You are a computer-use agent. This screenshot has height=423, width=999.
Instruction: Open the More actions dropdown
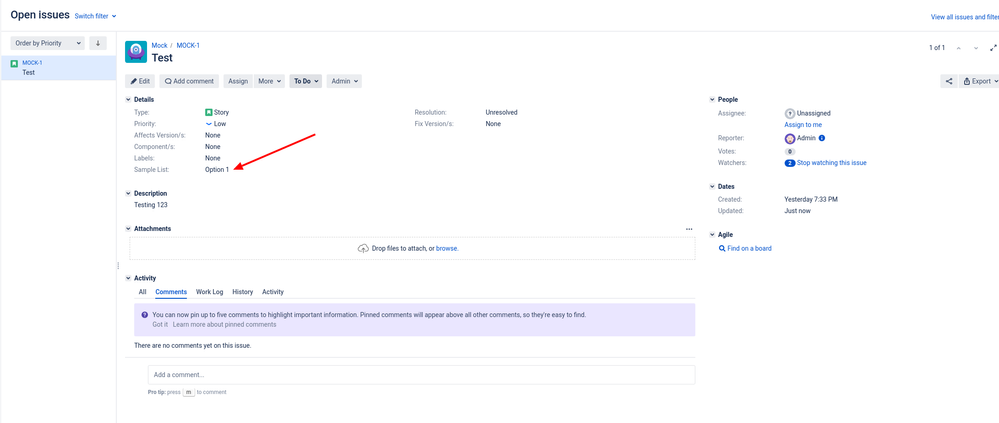coord(270,81)
